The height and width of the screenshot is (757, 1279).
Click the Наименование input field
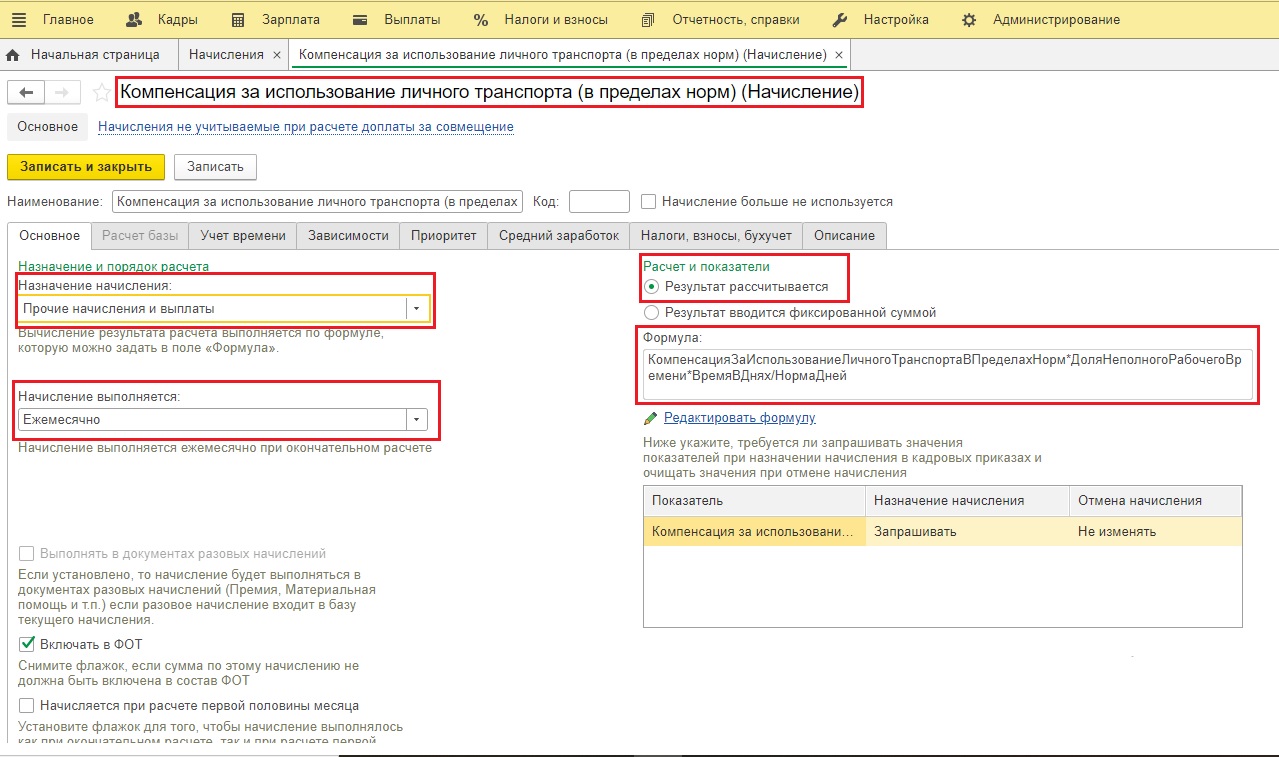[x=317, y=201]
